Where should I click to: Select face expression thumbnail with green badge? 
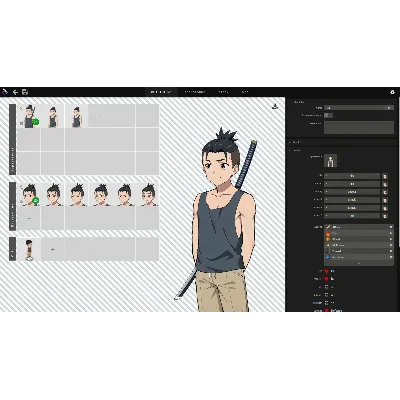click(29, 195)
